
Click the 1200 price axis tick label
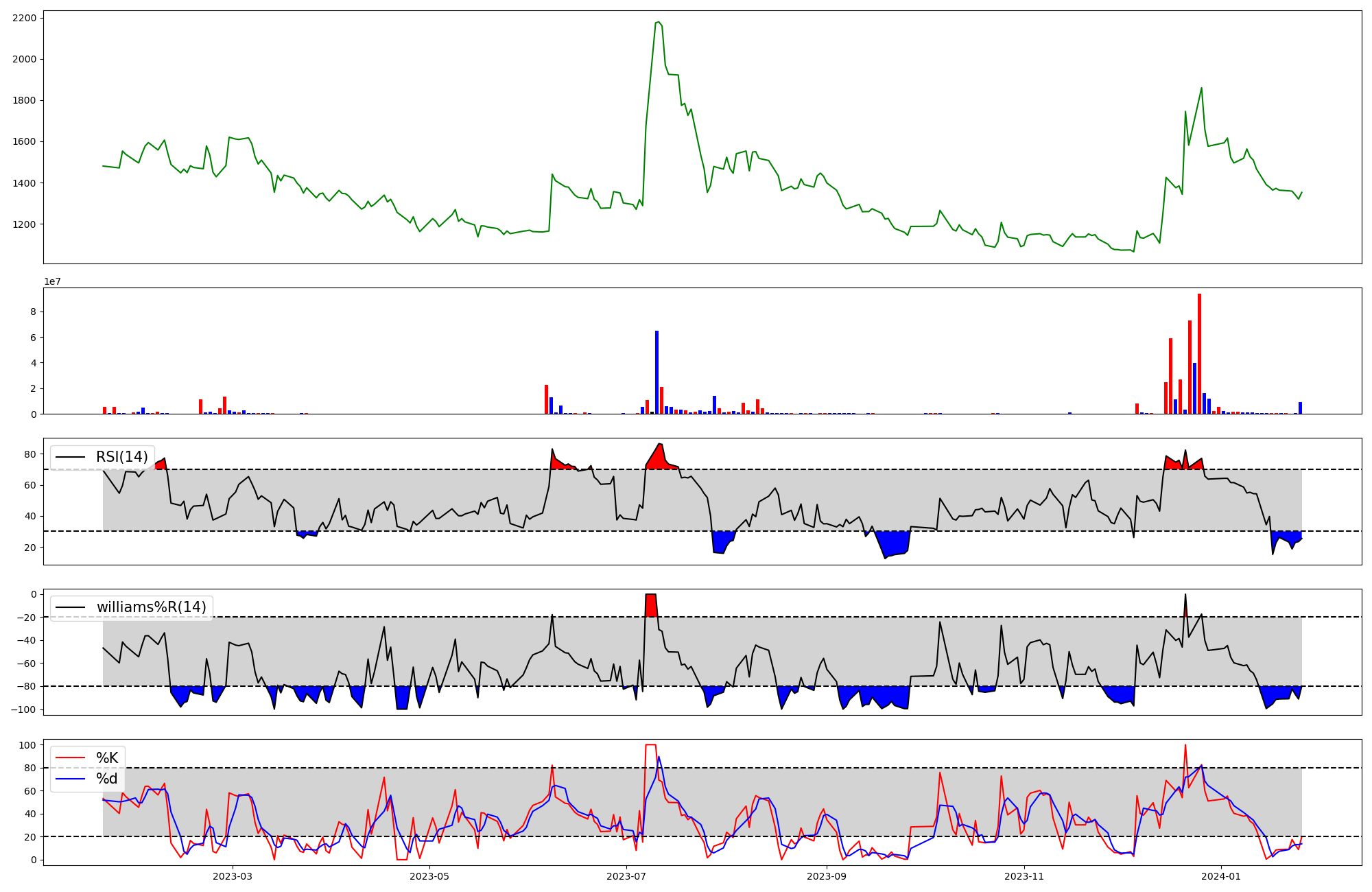coord(24,224)
